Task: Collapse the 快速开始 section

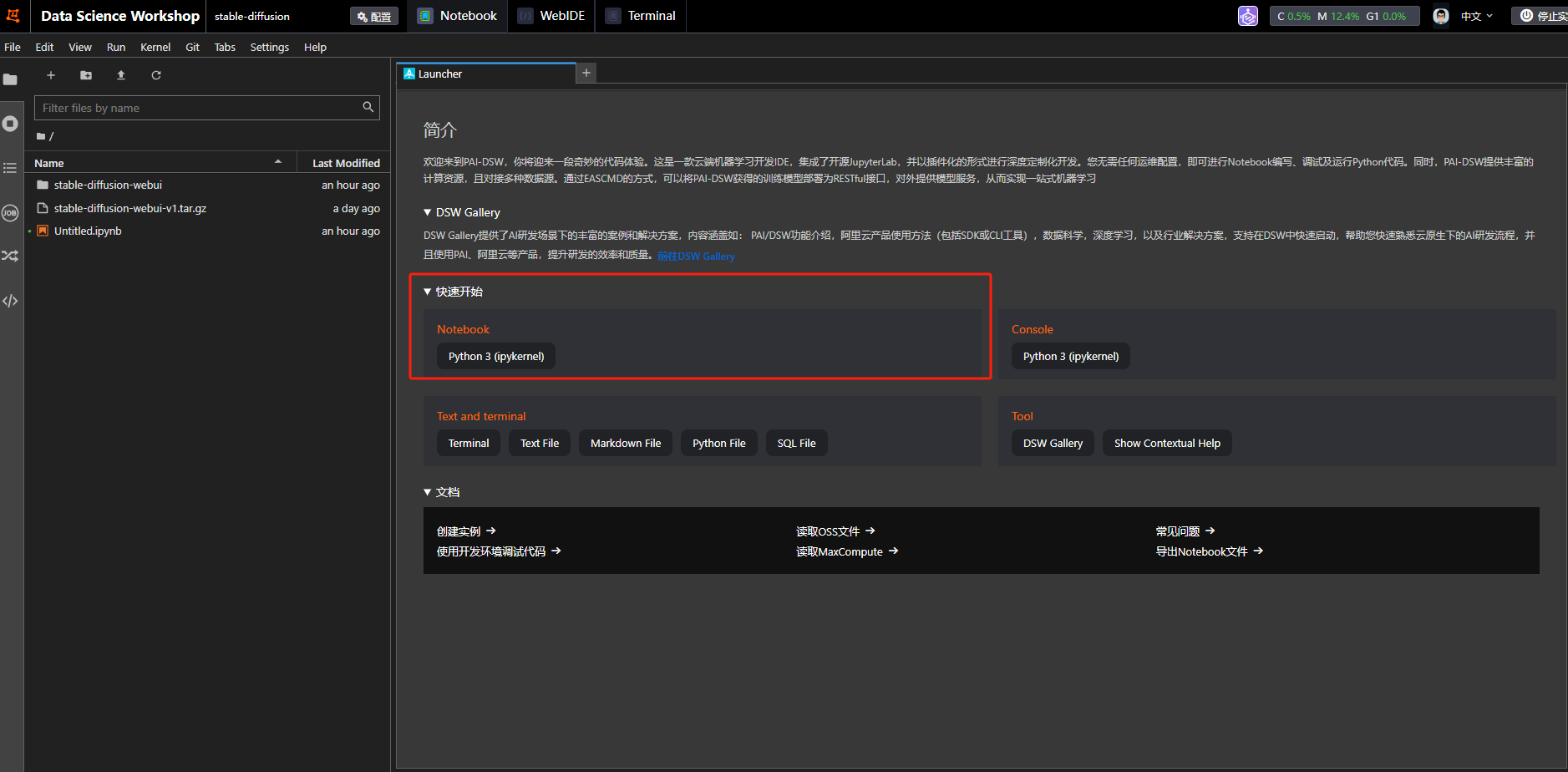Action: click(428, 292)
